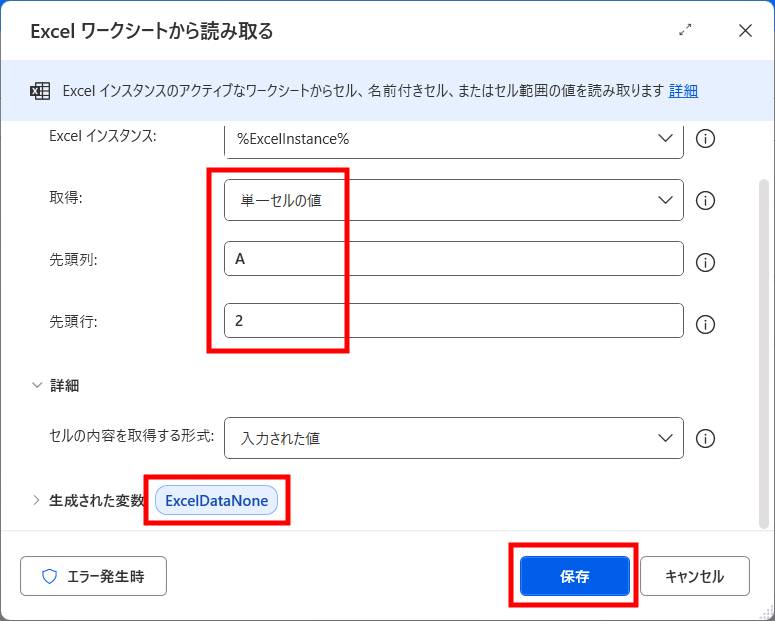Click the 先頭行 input field with 2
The height and width of the screenshot is (621, 775).
(454, 321)
